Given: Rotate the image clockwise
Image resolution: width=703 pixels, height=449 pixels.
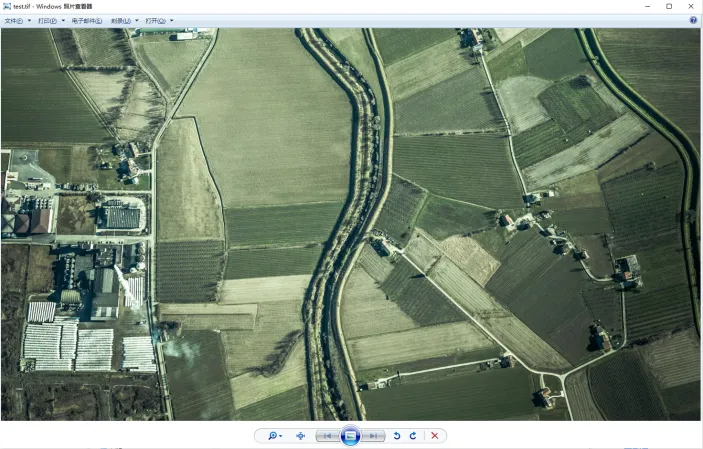Looking at the screenshot, I should click(412, 436).
